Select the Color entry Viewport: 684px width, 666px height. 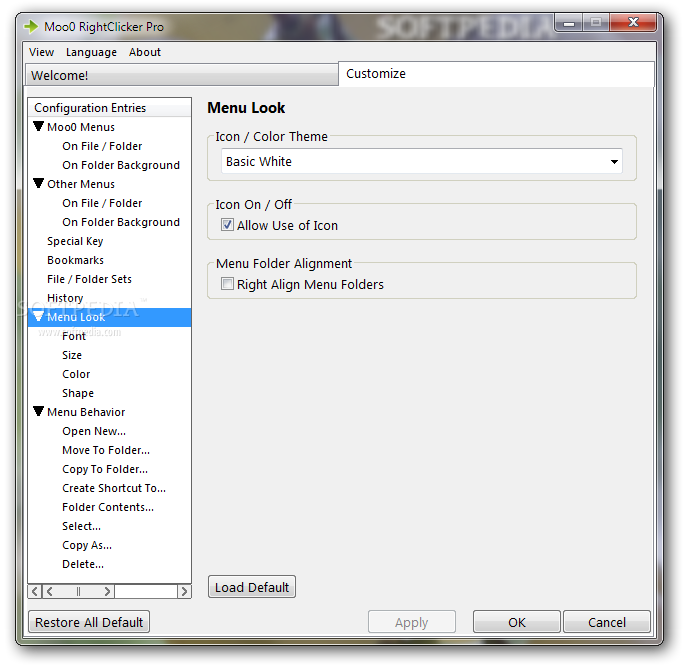click(76, 374)
